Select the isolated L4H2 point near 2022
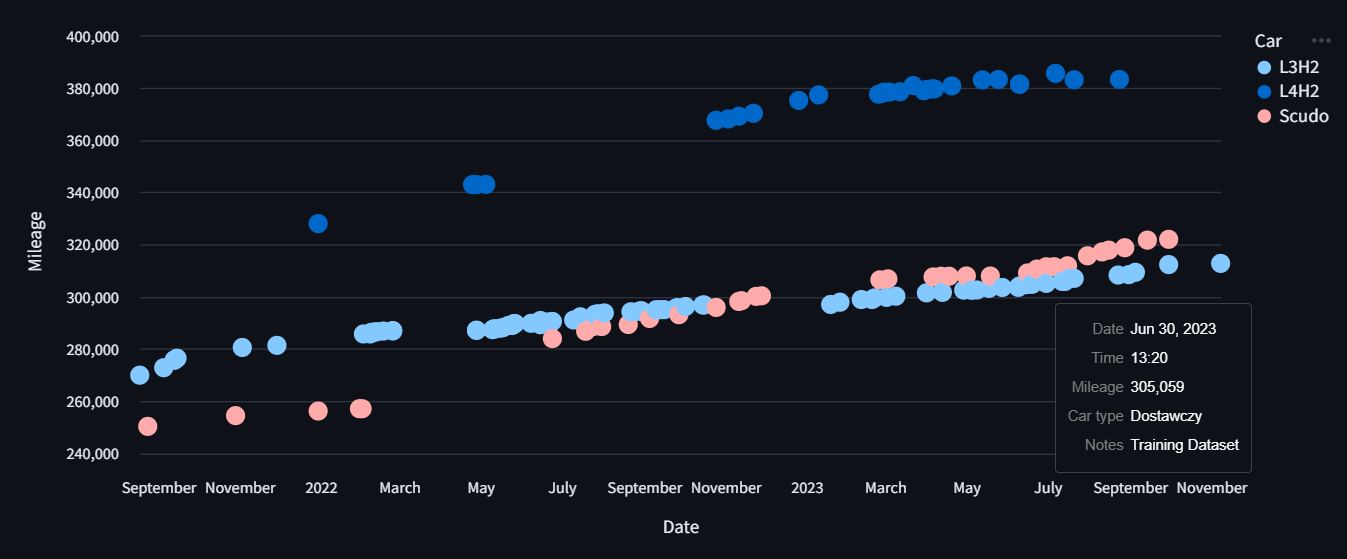The height and width of the screenshot is (559, 1347). pyautogui.click(x=318, y=223)
